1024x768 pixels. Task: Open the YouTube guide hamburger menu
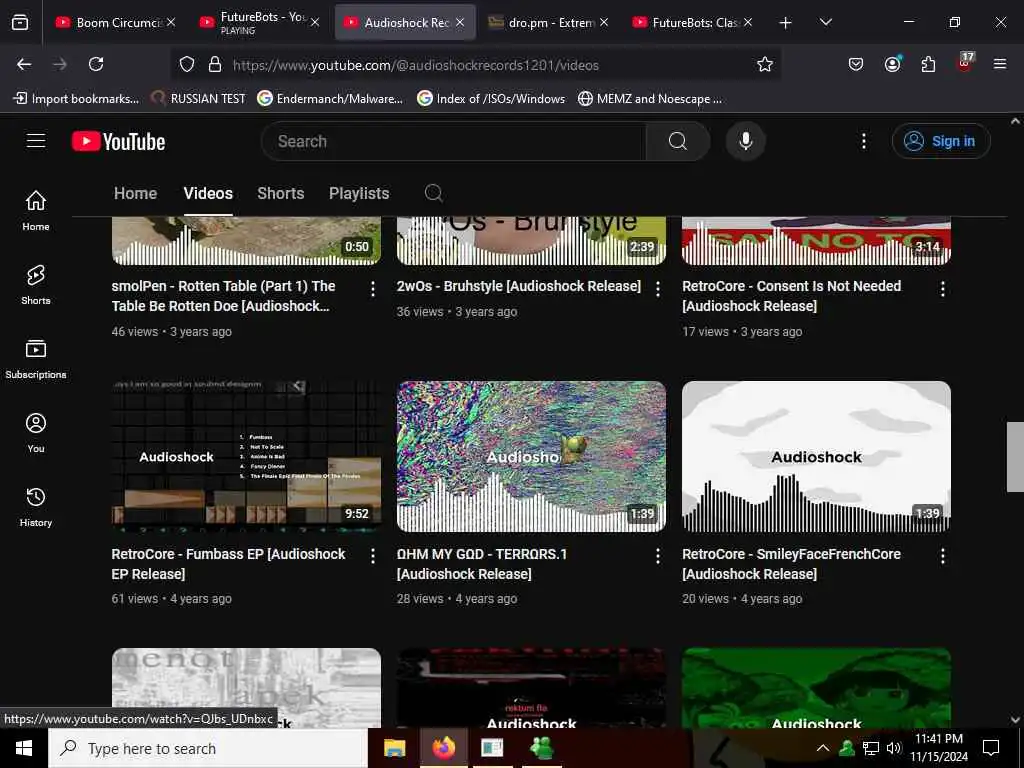click(x=36, y=141)
